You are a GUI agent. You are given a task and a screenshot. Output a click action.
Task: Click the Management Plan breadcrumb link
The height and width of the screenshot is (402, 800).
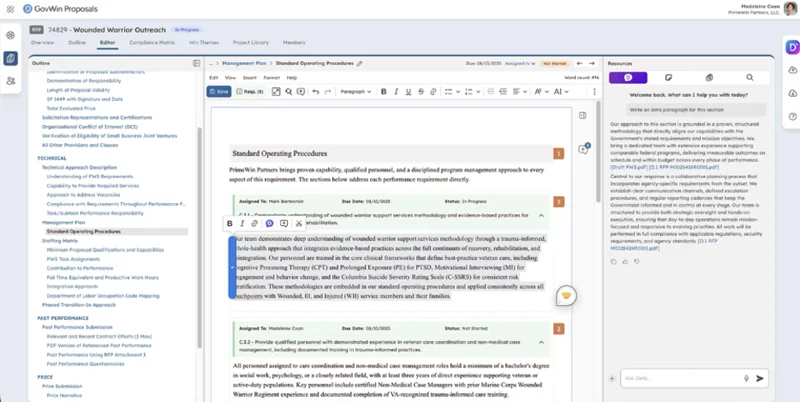pos(244,64)
